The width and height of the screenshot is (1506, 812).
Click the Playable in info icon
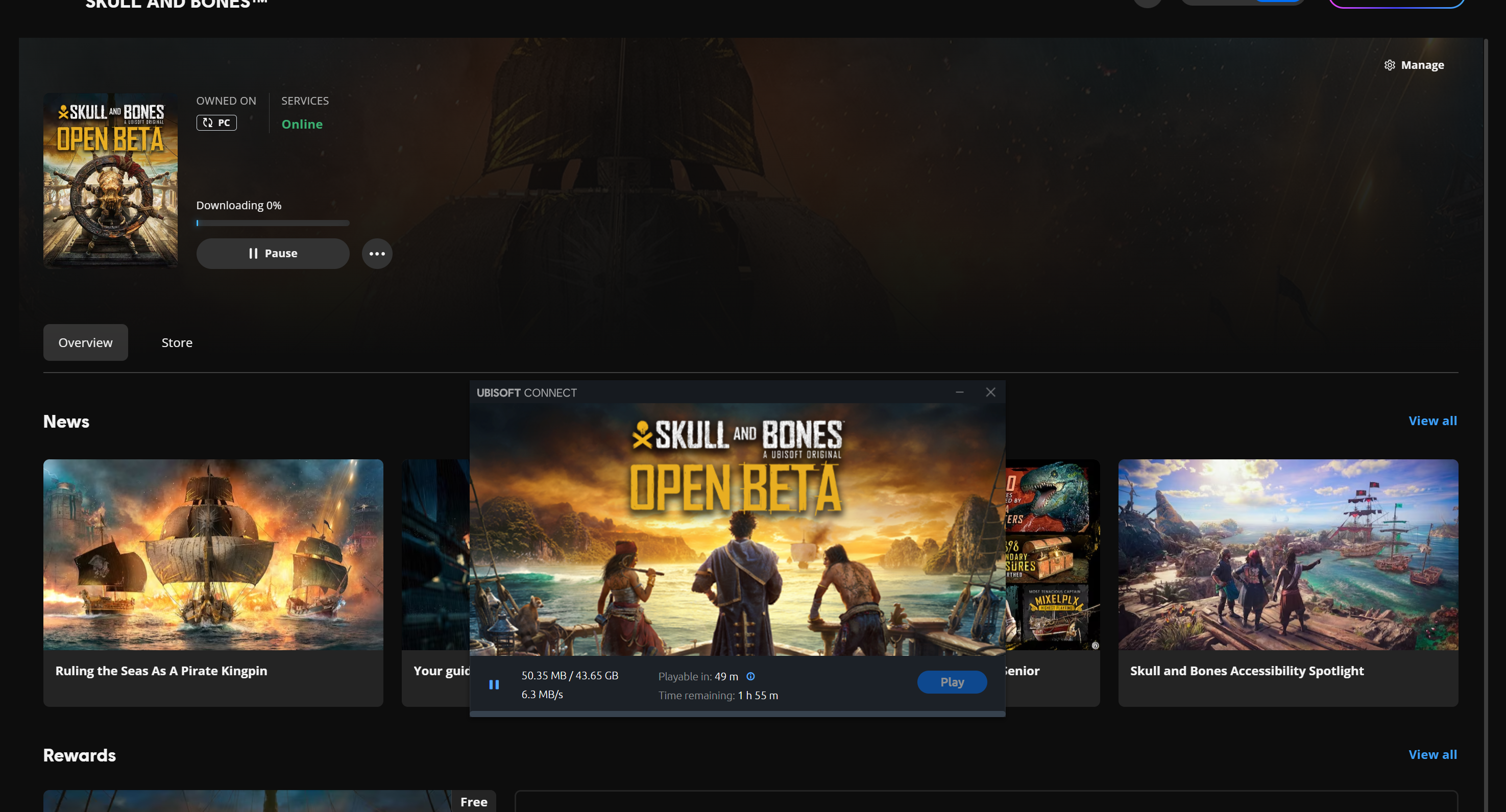pyautogui.click(x=750, y=676)
